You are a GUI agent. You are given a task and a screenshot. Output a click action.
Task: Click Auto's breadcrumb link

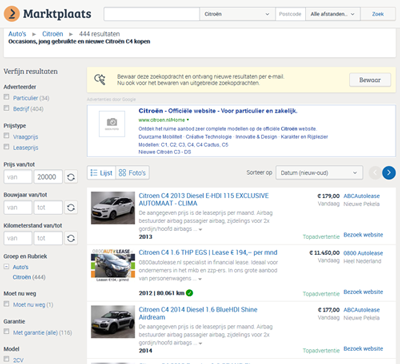pyautogui.click(x=17, y=34)
